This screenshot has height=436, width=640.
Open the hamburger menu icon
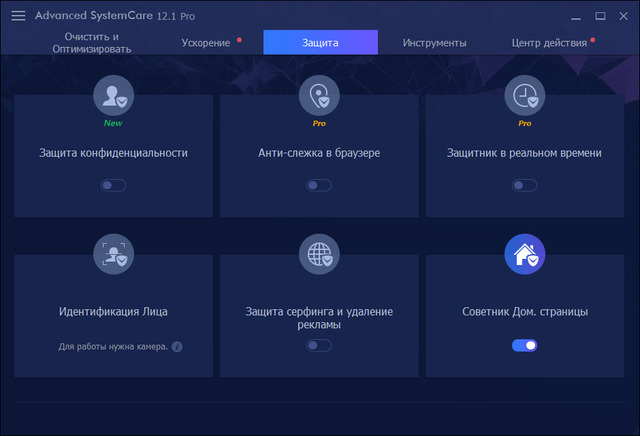(18, 16)
